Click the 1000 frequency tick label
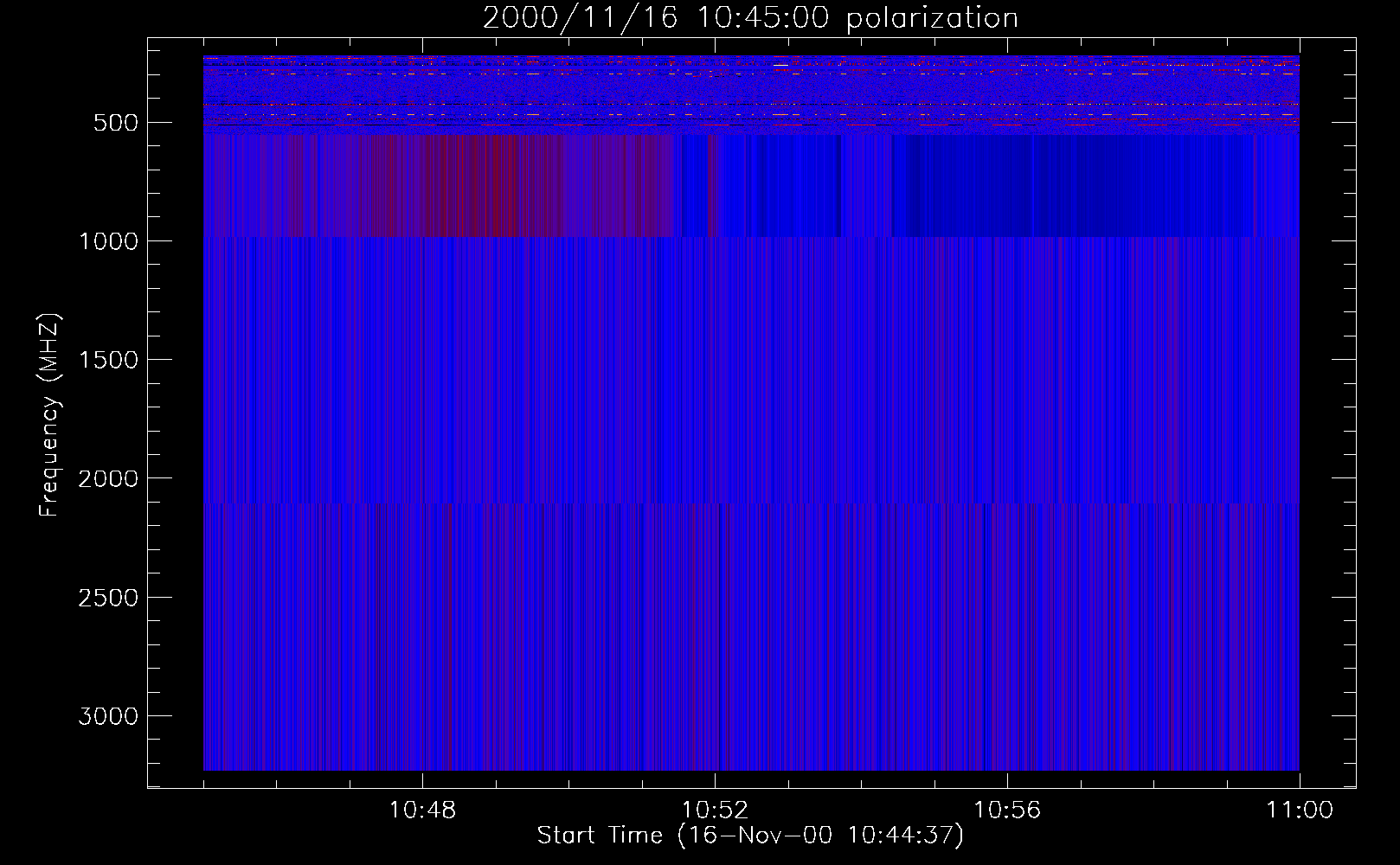This screenshot has height=865, width=1400. pyautogui.click(x=108, y=241)
